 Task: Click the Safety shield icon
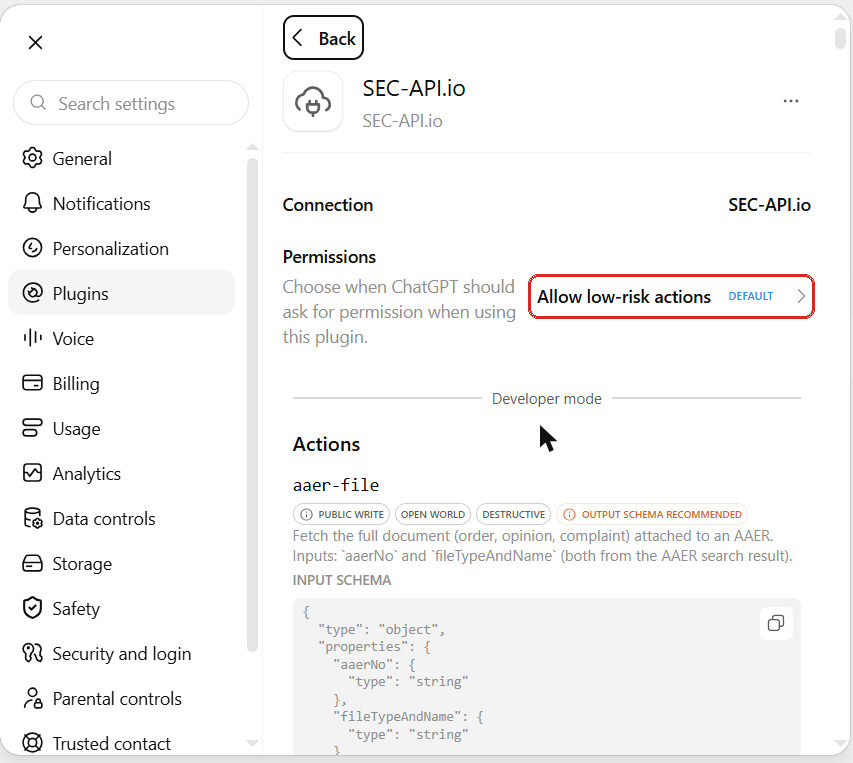click(x=32, y=608)
